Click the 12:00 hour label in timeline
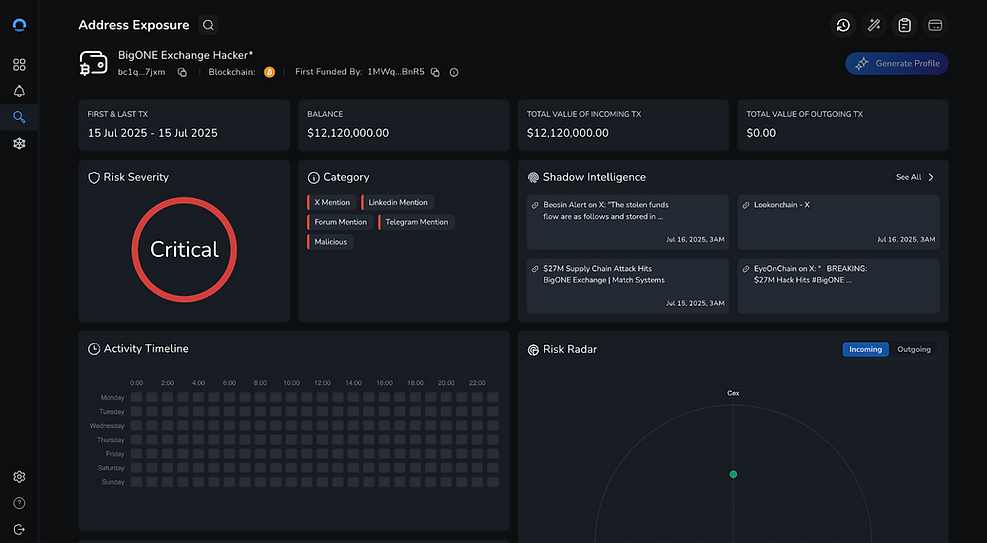The image size is (987, 543). [x=322, y=383]
